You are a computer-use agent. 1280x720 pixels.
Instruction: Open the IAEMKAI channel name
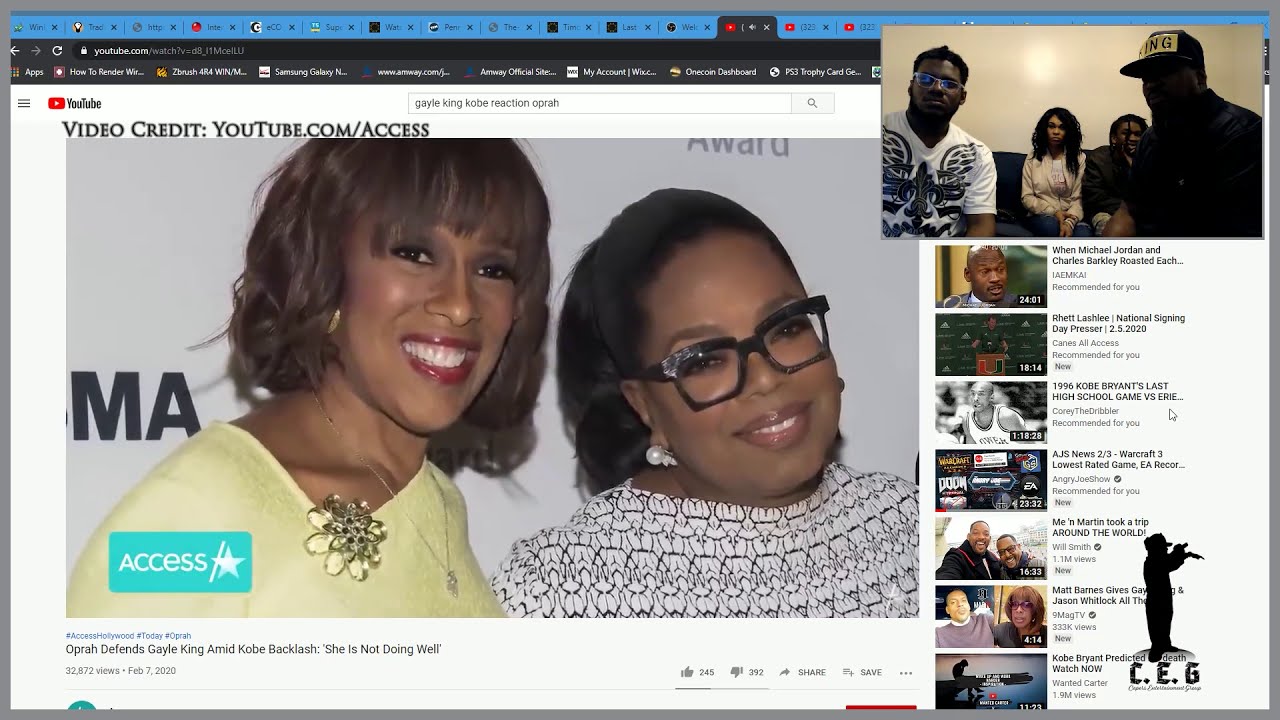pos(1069,275)
